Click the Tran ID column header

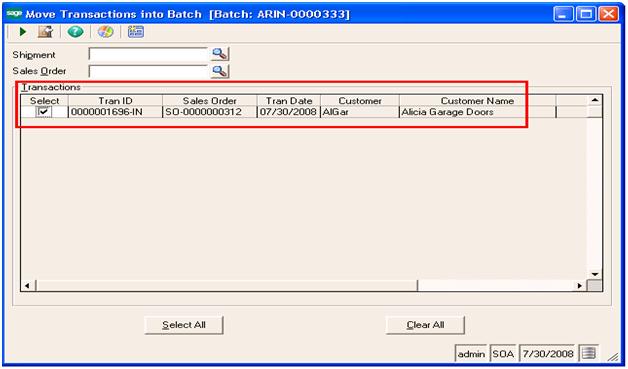pyautogui.click(x=115, y=101)
